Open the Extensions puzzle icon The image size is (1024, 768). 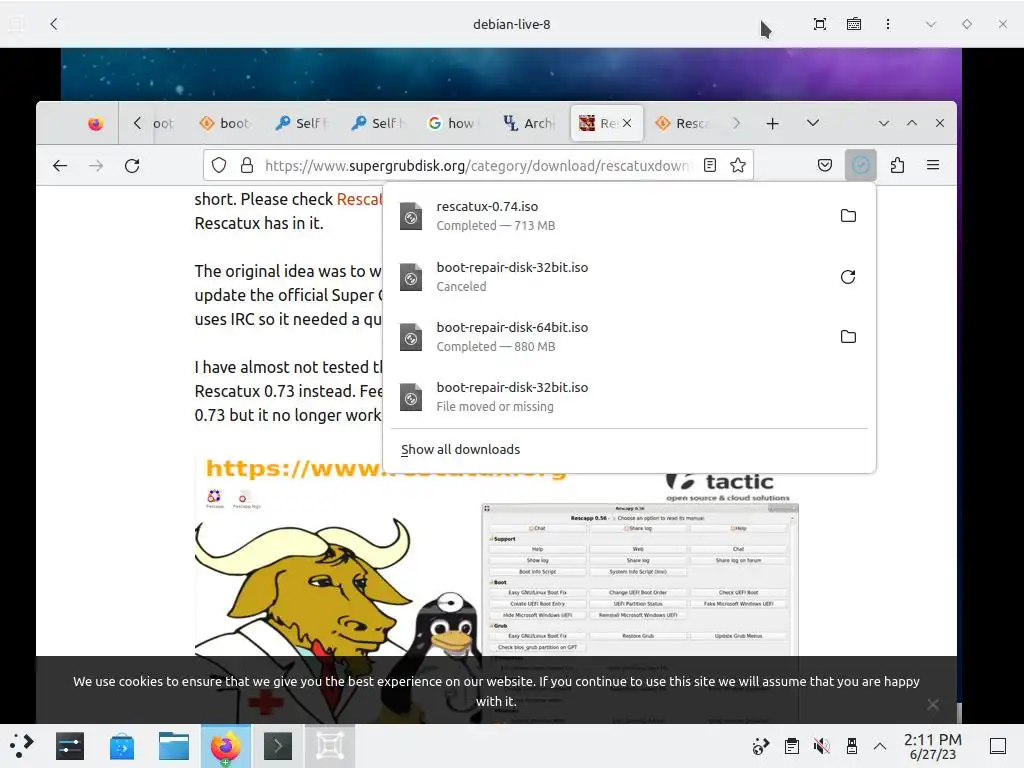pos(897,165)
